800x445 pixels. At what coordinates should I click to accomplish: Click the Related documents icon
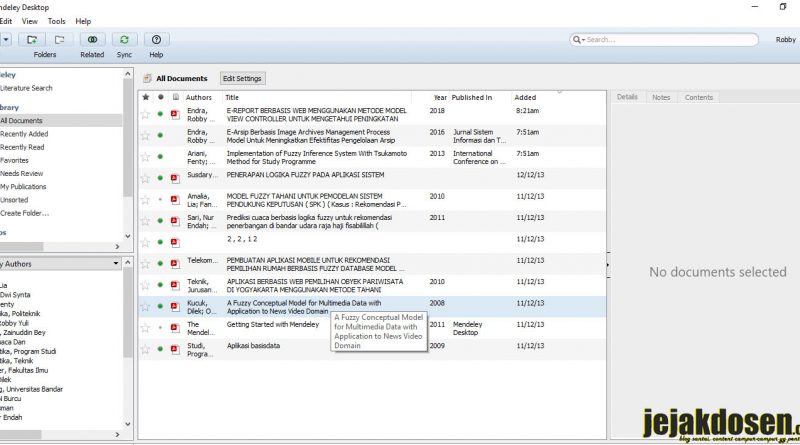pyautogui.click(x=92, y=40)
